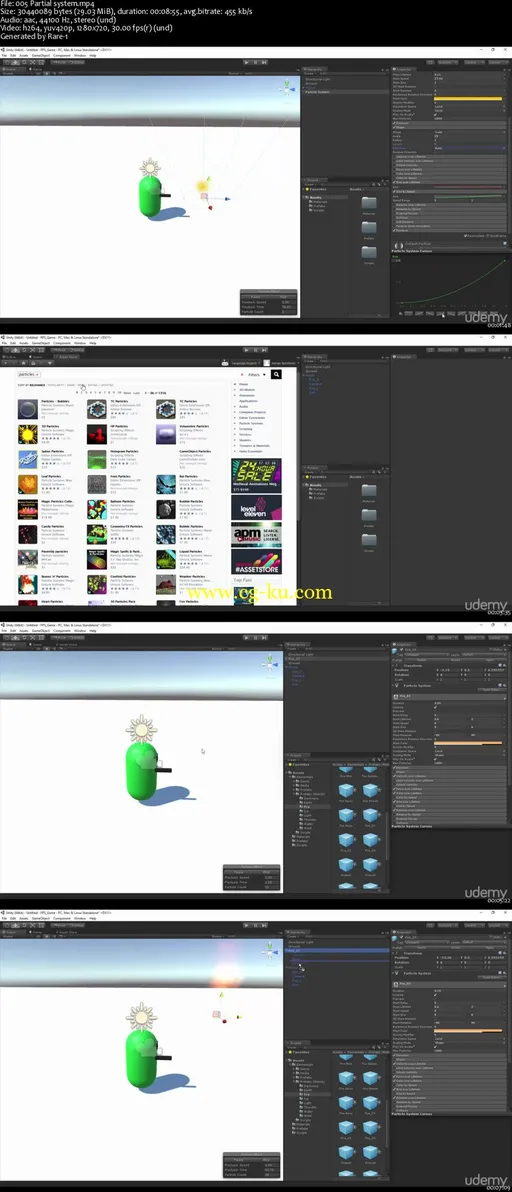This screenshot has width=512, height=1192.
Task: Click the Asset Store magnifier search button
Action: coord(276,374)
